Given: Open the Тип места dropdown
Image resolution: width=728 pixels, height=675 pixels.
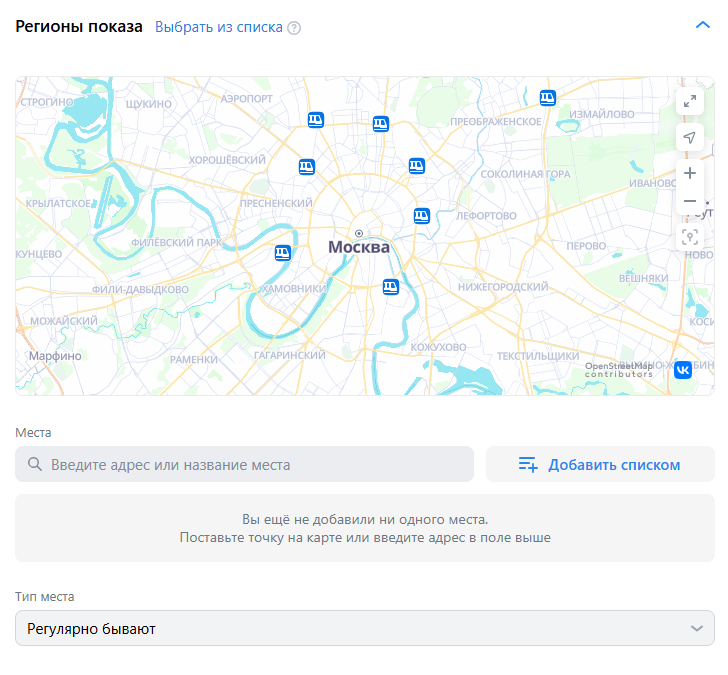Looking at the screenshot, I should [x=364, y=628].
